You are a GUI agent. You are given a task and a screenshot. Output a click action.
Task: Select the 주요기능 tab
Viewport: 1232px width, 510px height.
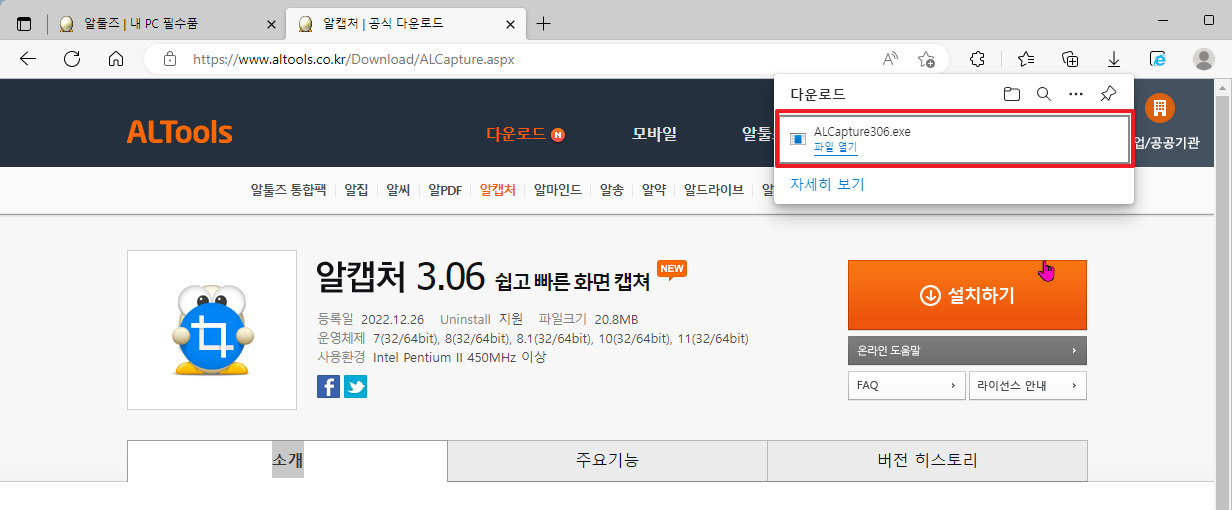click(x=607, y=461)
